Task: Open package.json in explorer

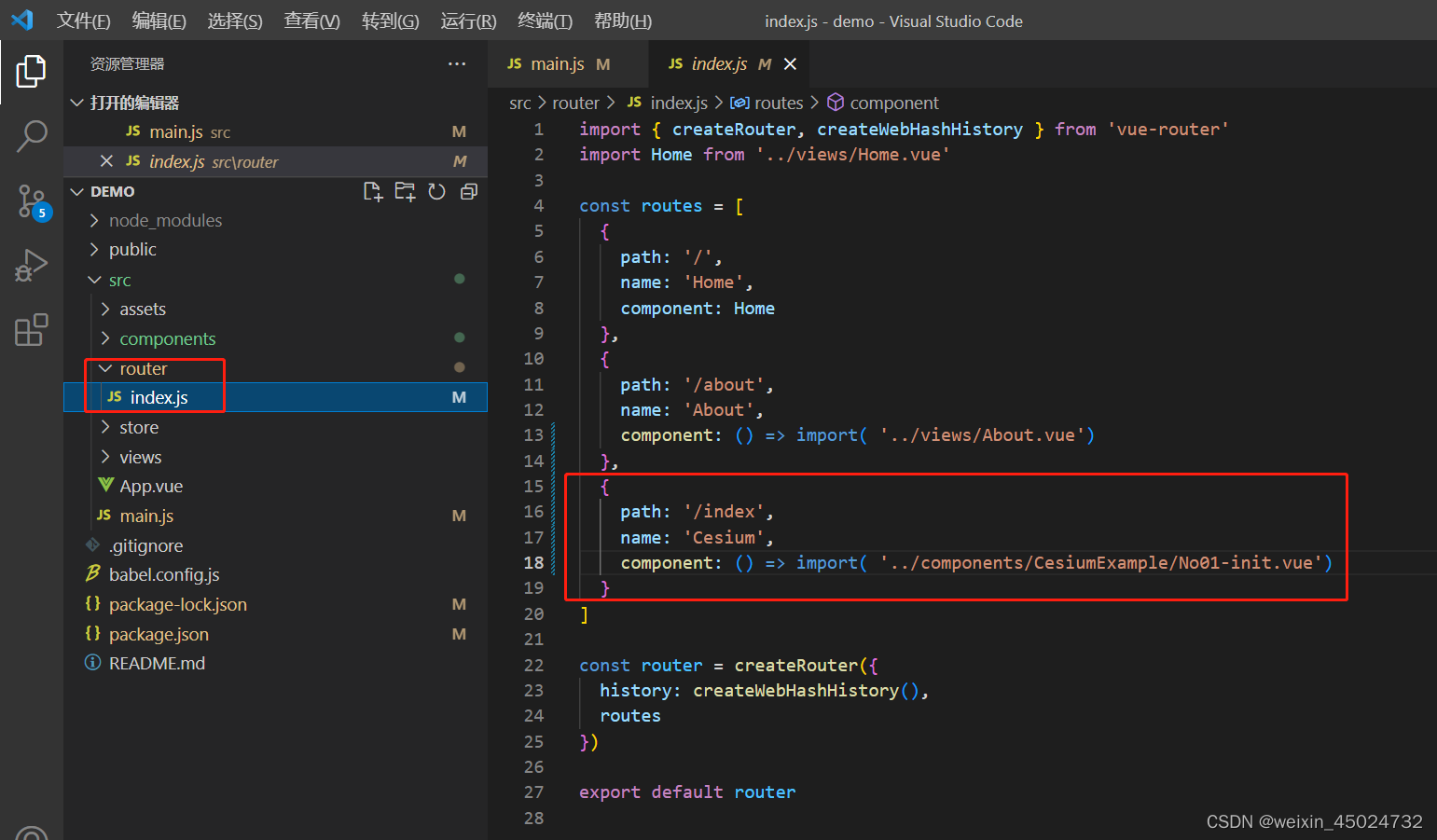Action: [x=275, y=634]
